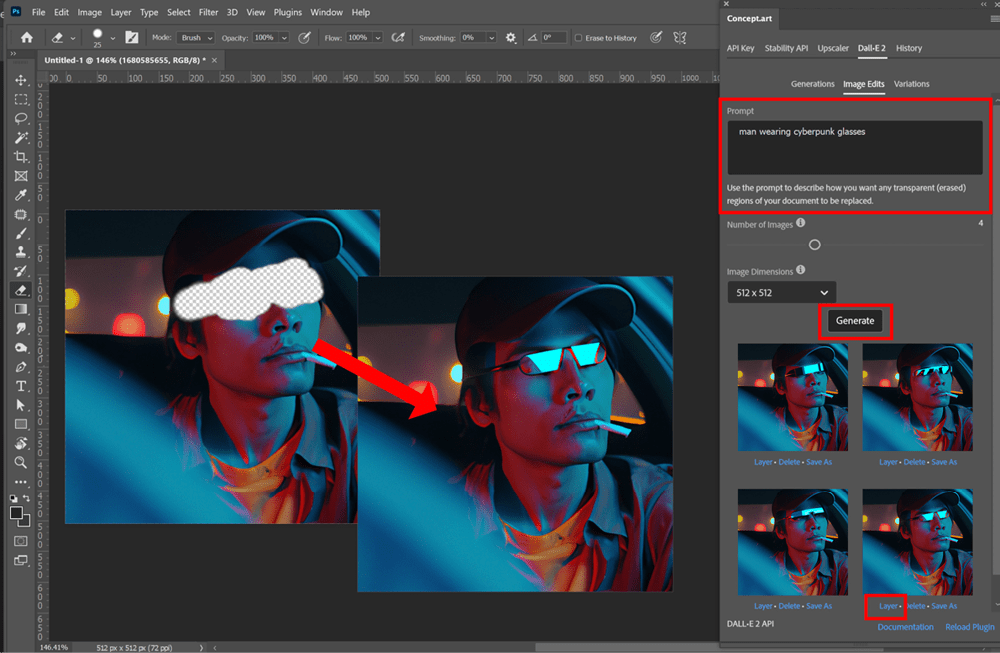The width and height of the screenshot is (1000, 653).
Task: Toggle brush settings panel icon
Action: [x=132, y=38]
